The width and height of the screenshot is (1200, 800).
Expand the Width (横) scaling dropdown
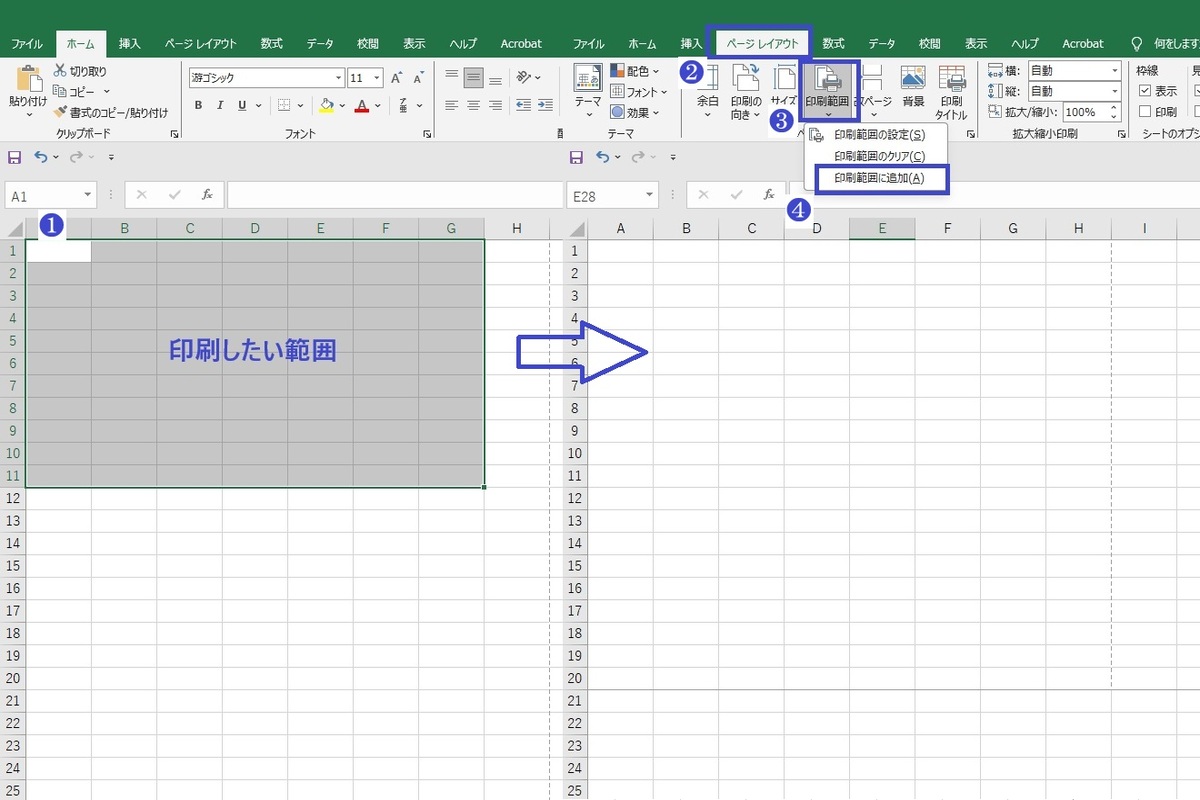[1114, 71]
